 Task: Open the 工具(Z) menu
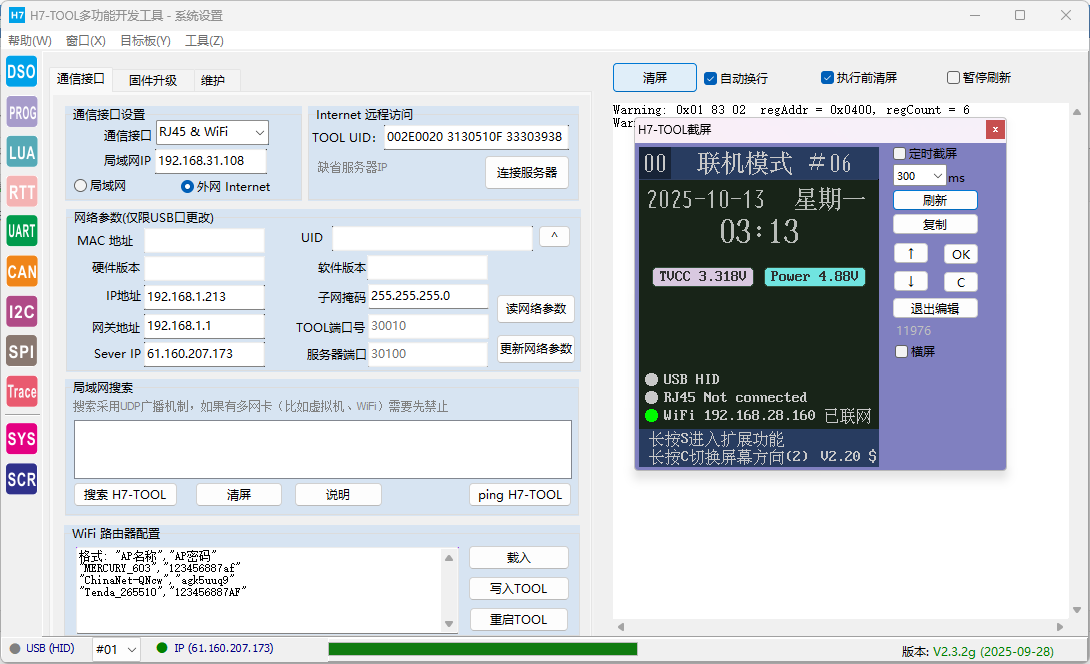pos(204,41)
